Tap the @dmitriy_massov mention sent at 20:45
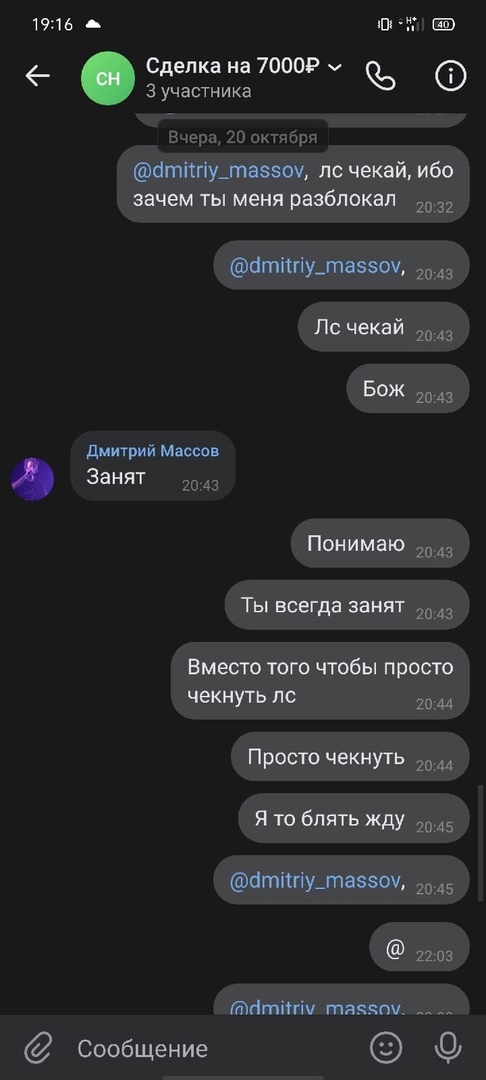This screenshot has height=1080, width=486. [x=314, y=881]
